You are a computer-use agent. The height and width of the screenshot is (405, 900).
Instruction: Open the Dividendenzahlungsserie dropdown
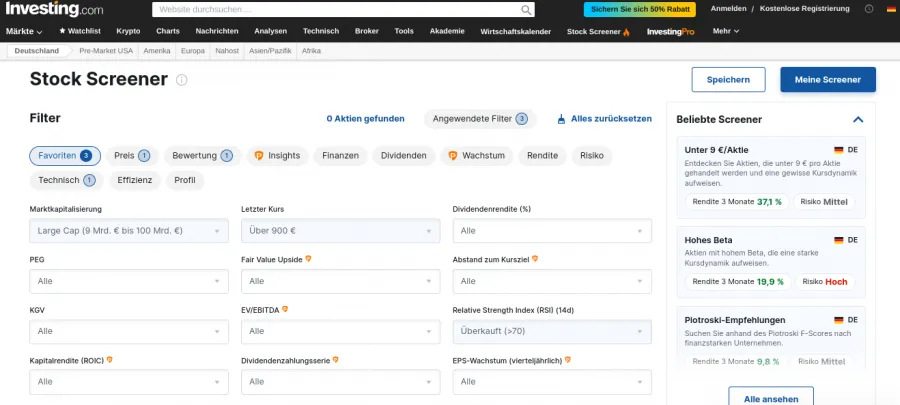tap(340, 382)
